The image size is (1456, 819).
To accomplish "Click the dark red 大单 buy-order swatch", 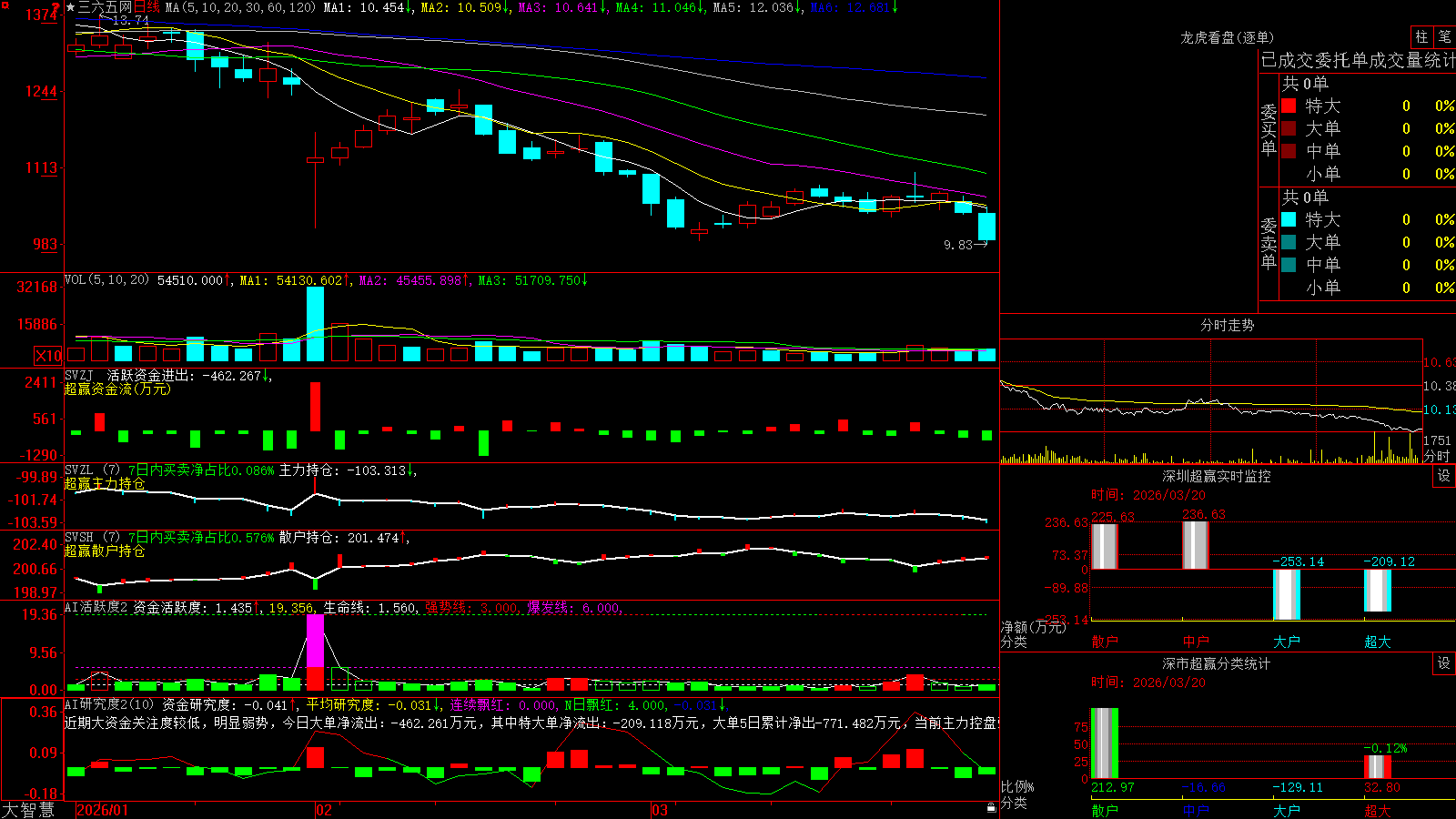I will coord(1289,128).
